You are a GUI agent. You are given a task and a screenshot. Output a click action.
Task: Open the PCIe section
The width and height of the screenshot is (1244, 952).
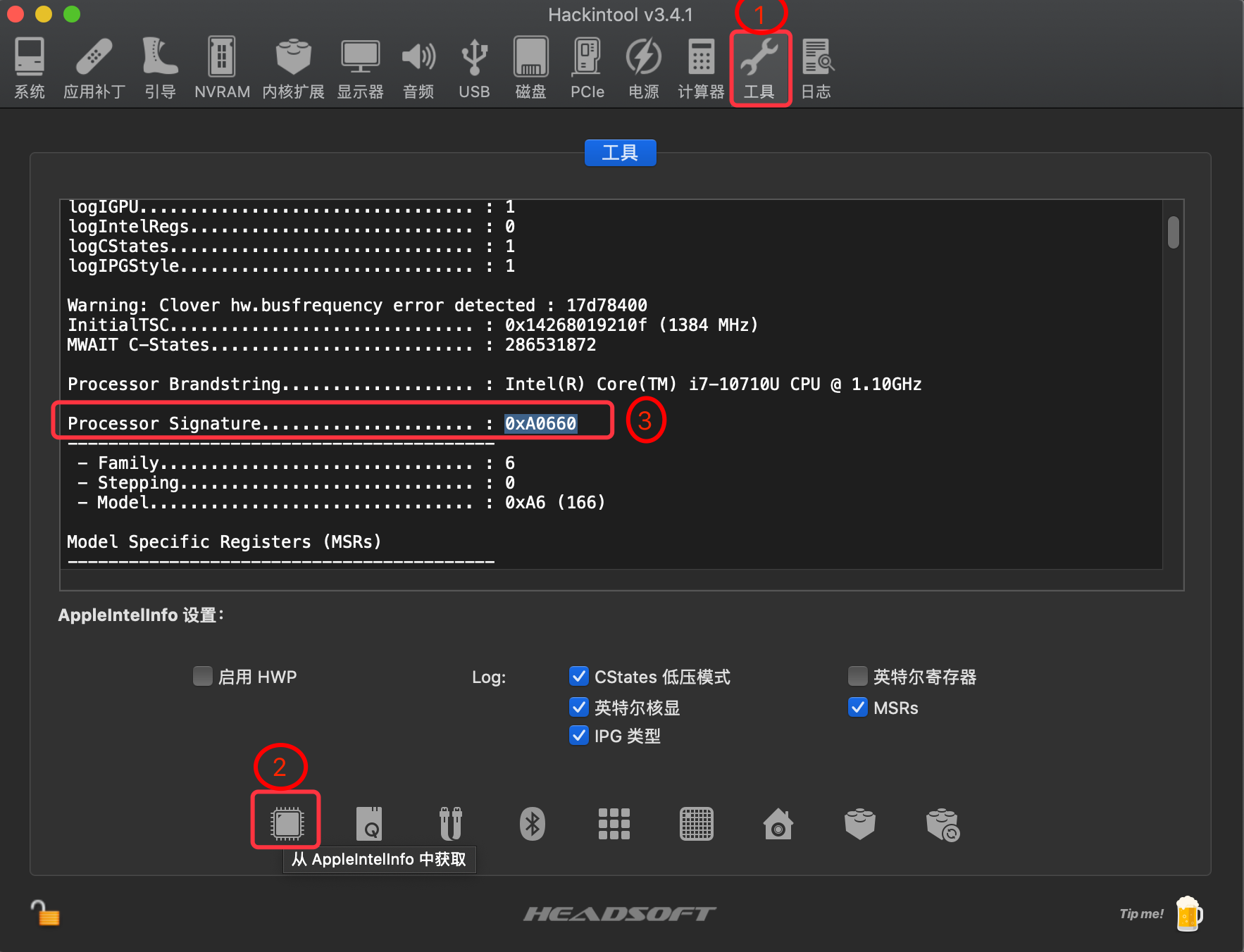pyautogui.click(x=587, y=68)
